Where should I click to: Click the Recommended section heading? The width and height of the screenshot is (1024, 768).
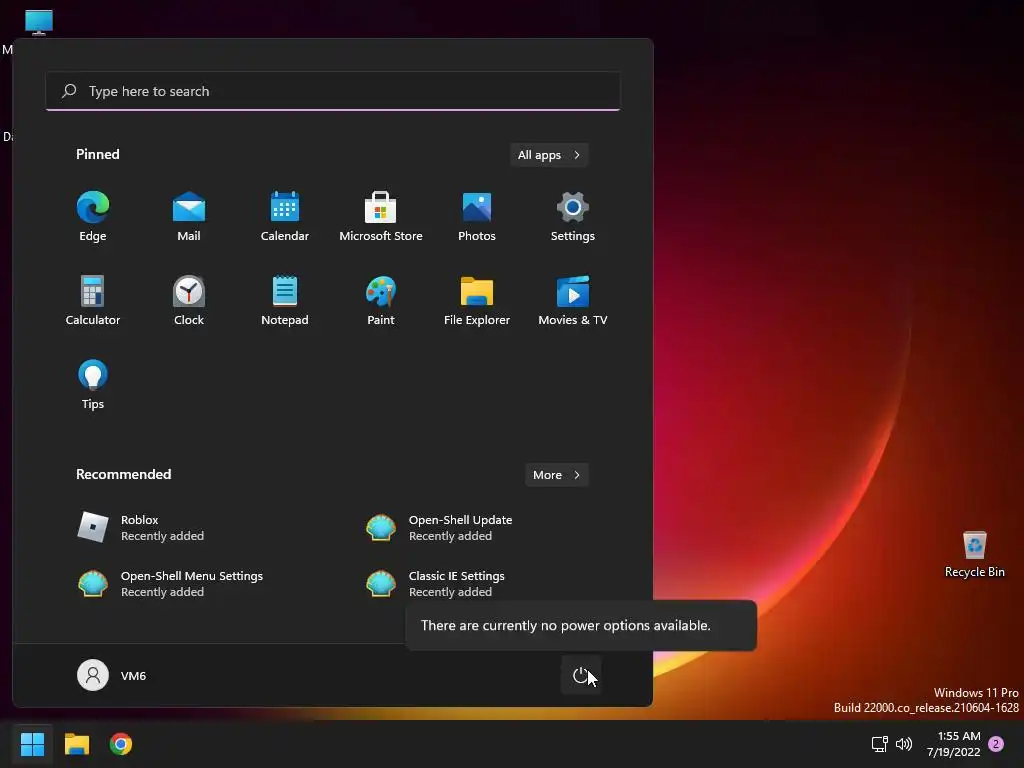pos(123,474)
